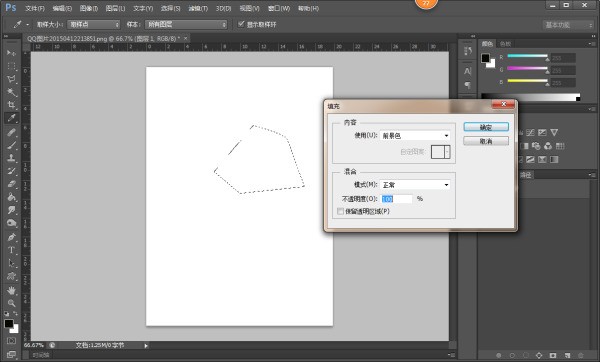Expand the status bar info arrow
Viewport: 600px width, 362px height.
[146, 346]
